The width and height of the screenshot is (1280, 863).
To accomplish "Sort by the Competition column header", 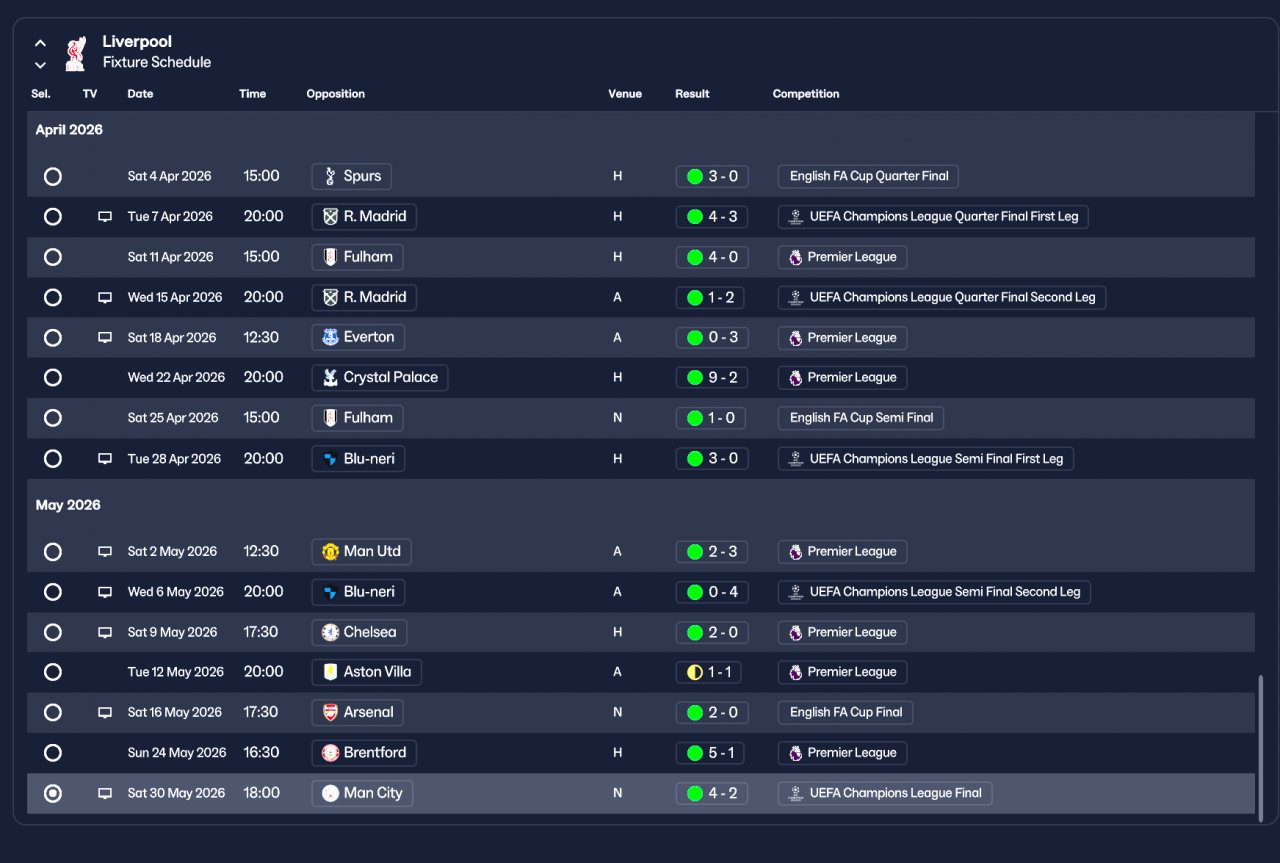I will (806, 94).
